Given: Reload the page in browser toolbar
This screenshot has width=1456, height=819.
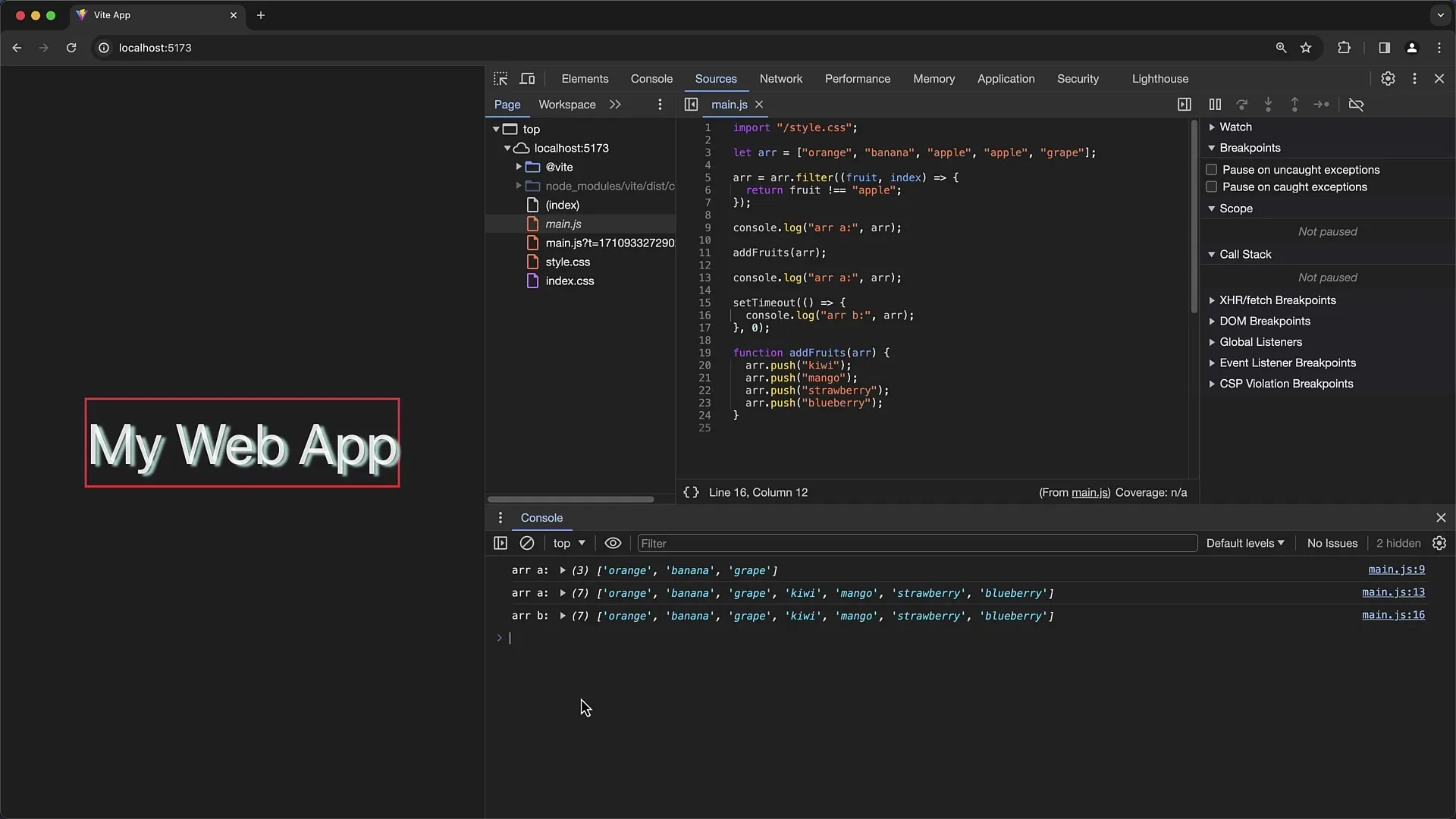Looking at the screenshot, I should point(71,48).
